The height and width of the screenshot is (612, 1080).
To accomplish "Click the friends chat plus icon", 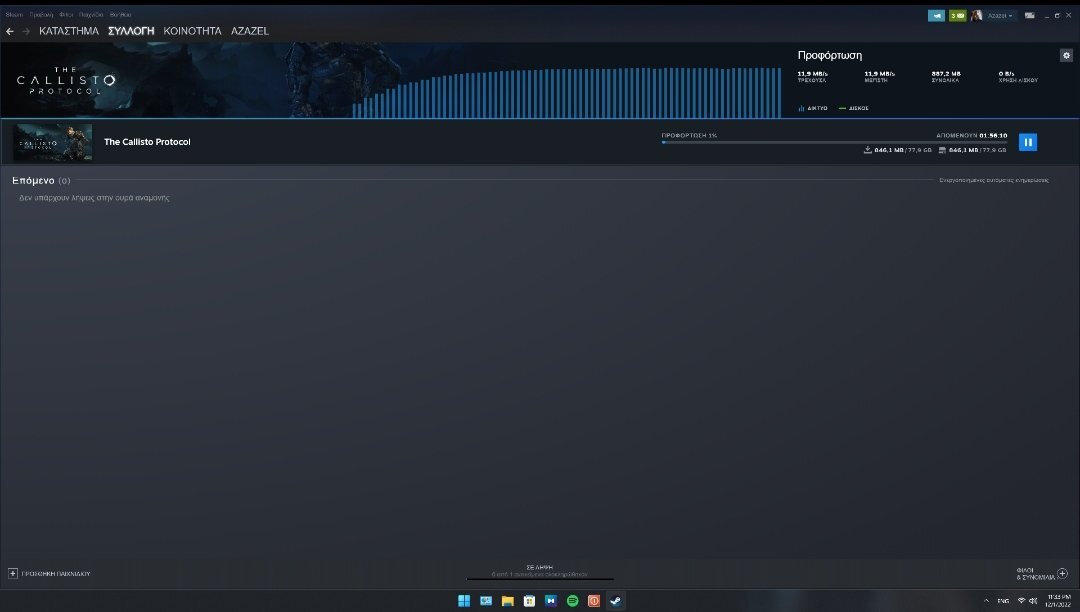I will pyautogui.click(x=1062, y=573).
